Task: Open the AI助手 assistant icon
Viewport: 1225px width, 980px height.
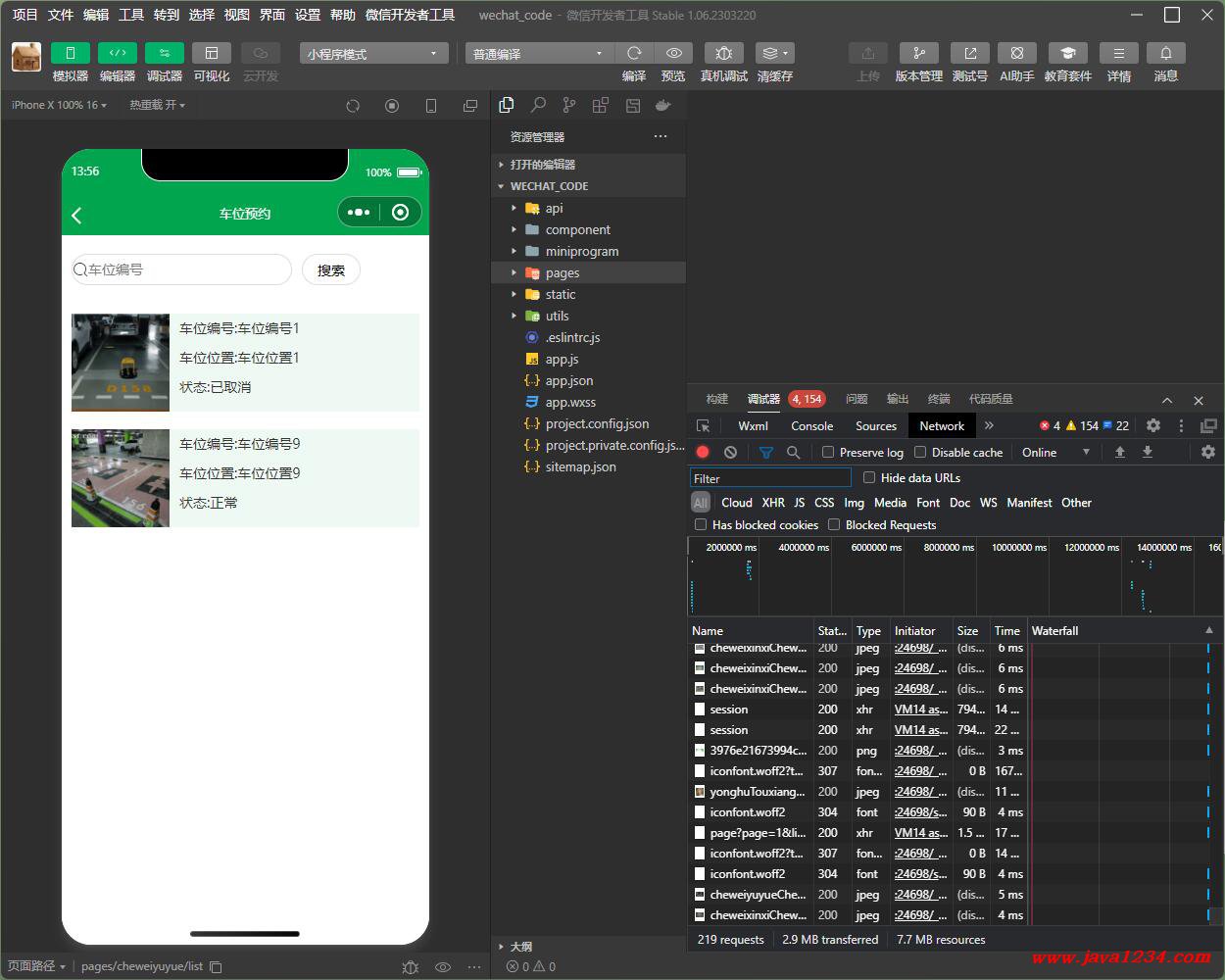Action: click(1017, 53)
